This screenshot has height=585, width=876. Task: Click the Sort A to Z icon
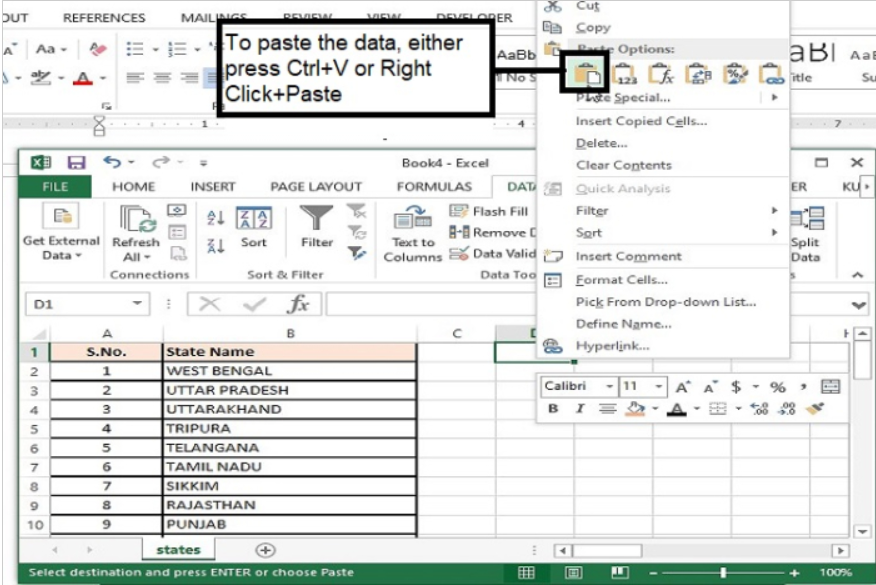[x=216, y=217]
